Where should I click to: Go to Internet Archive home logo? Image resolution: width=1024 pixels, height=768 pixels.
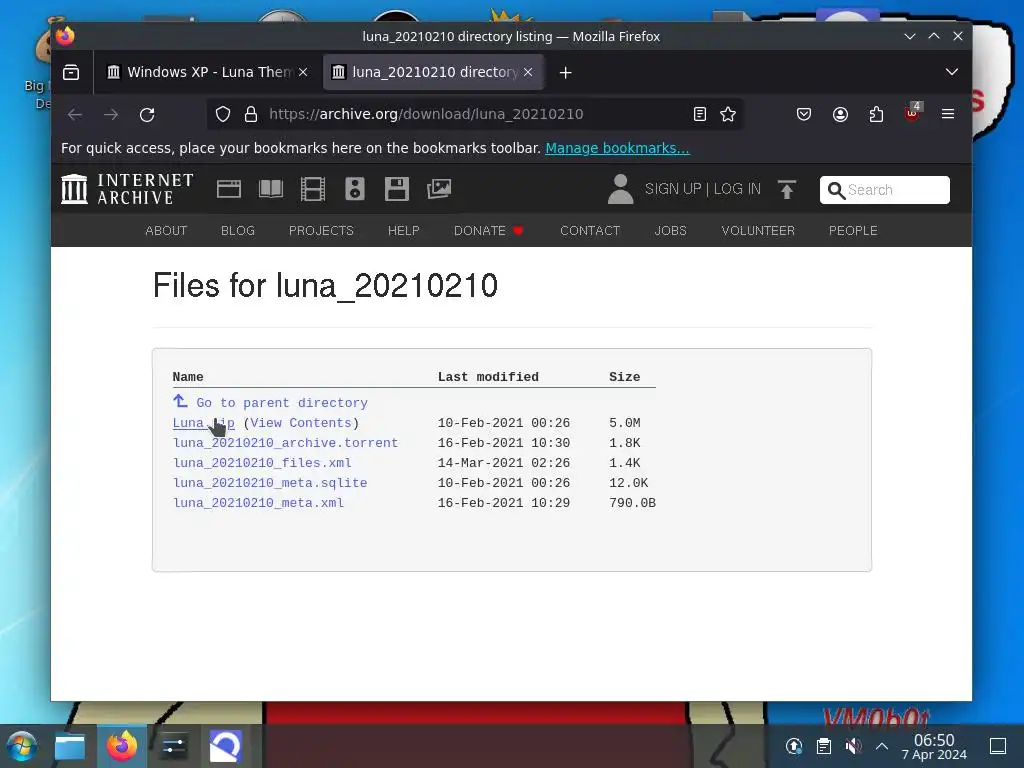[127, 189]
